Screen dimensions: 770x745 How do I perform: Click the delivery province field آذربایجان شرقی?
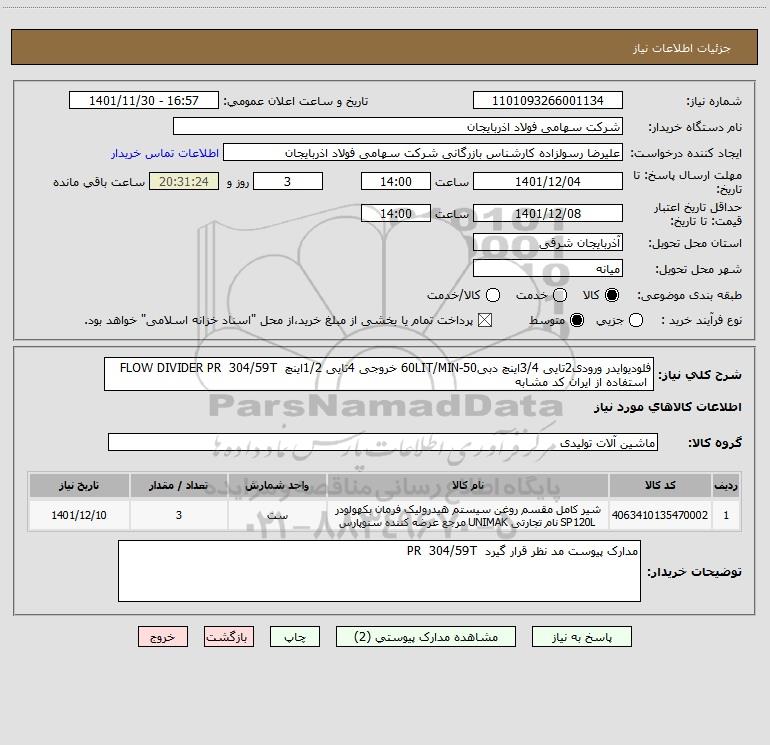point(548,243)
